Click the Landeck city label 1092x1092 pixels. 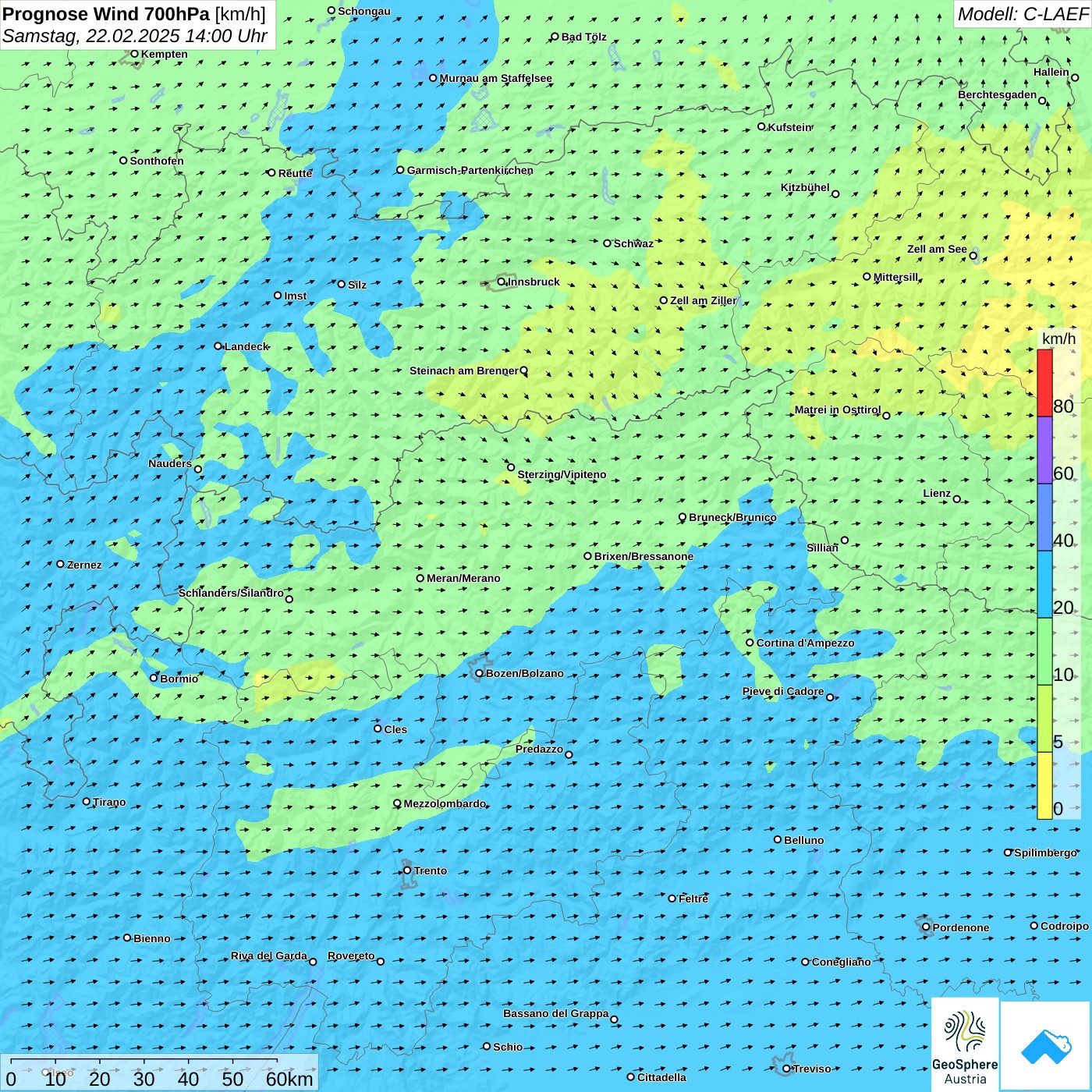(246, 346)
